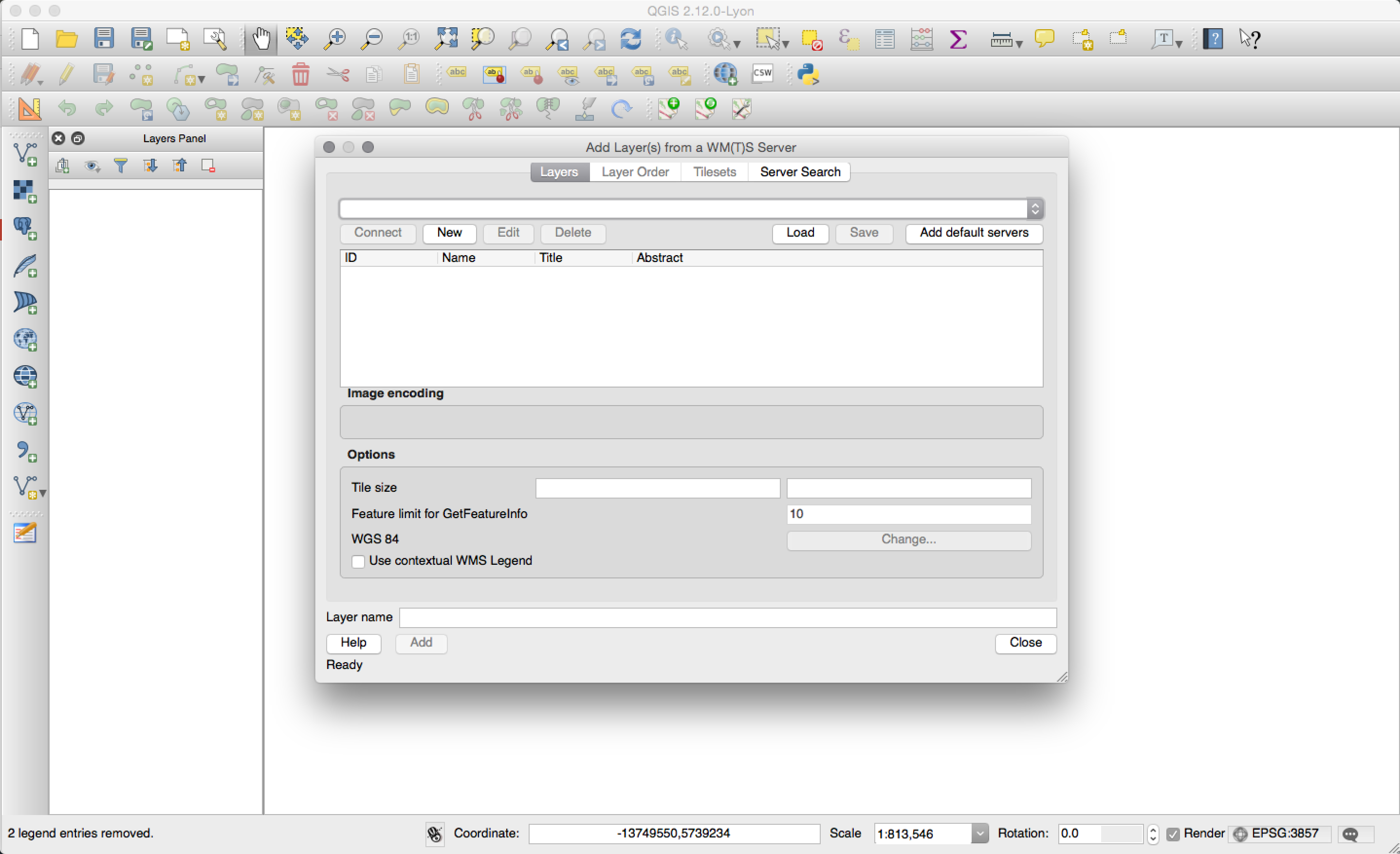
Task: Click the Layer name text field
Action: pyautogui.click(x=727, y=617)
